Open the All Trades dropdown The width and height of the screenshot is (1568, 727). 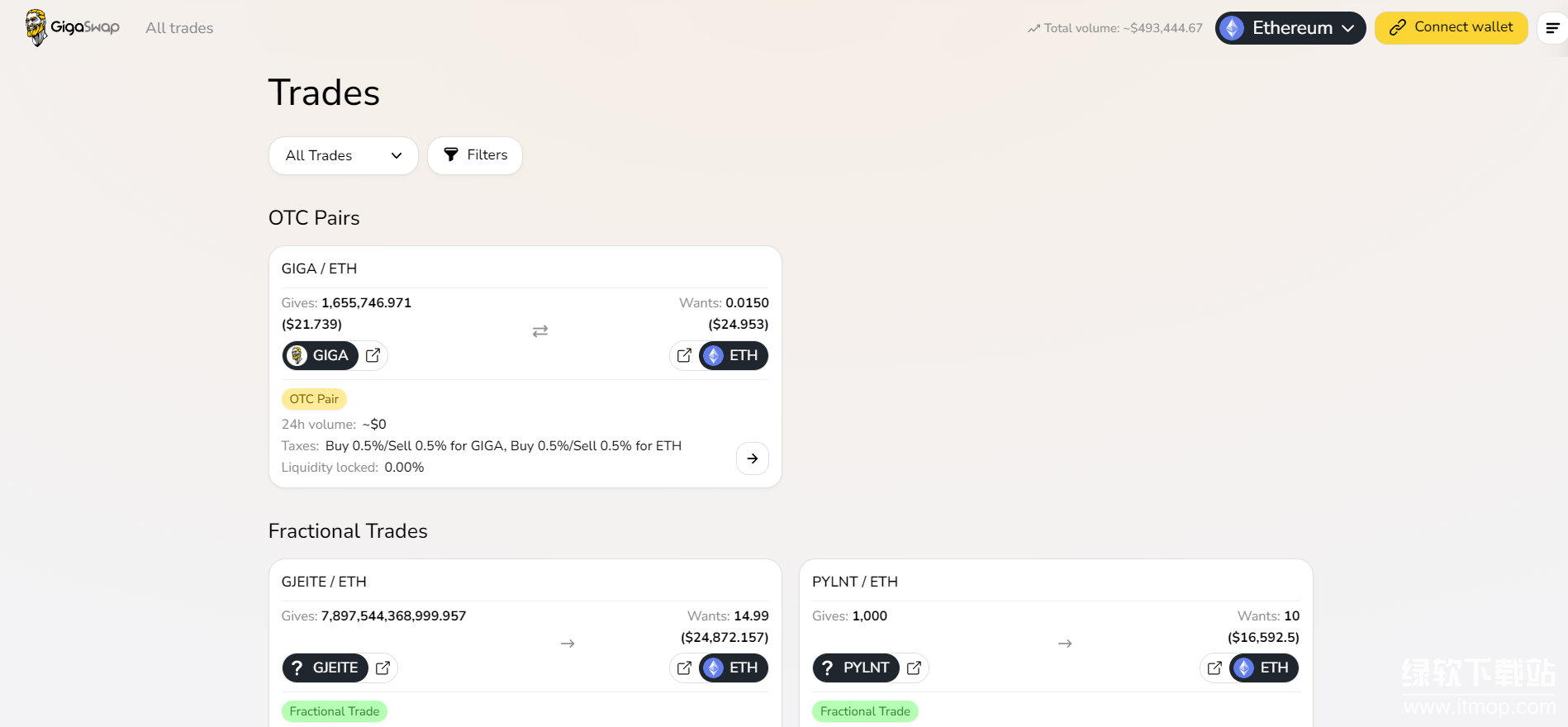[x=343, y=155]
